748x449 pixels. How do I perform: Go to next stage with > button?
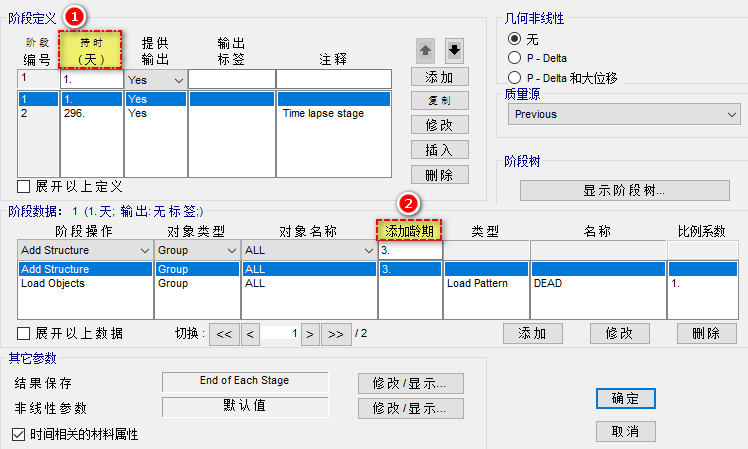coord(310,333)
